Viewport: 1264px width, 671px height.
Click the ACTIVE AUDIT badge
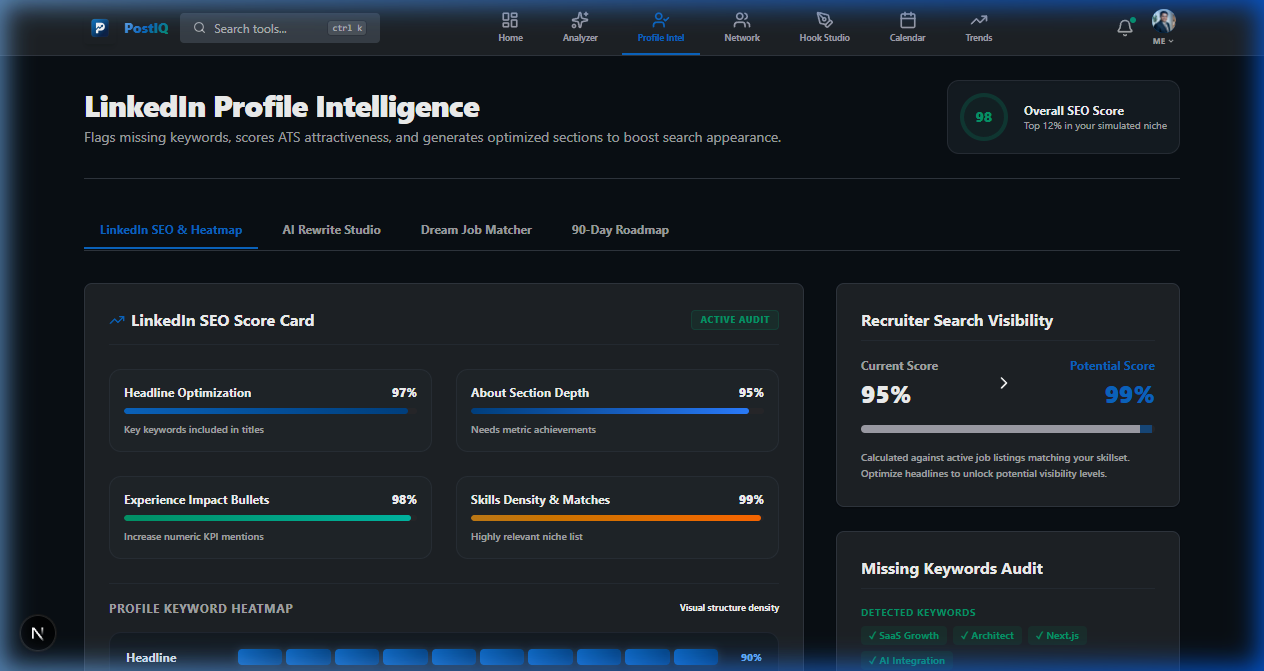[x=735, y=320]
